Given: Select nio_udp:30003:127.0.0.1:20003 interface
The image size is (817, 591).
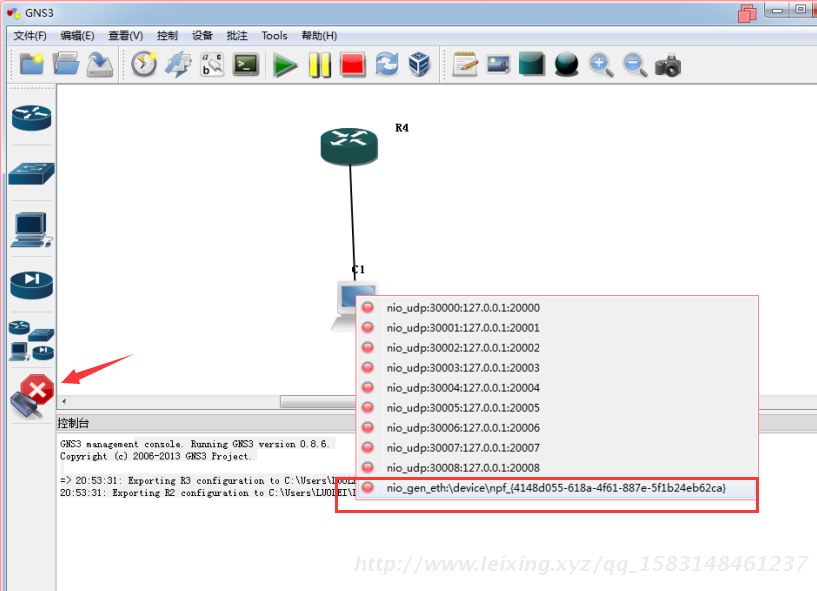Looking at the screenshot, I should tap(556, 367).
